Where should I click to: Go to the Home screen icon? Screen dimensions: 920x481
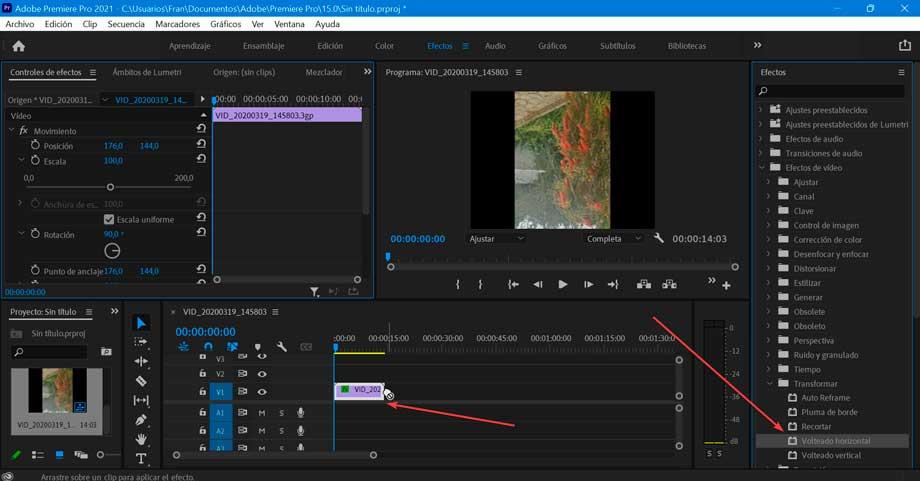tap(19, 46)
